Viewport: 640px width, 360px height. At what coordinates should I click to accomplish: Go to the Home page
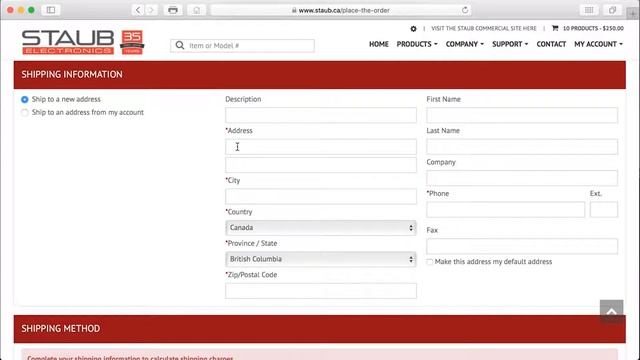click(x=379, y=44)
